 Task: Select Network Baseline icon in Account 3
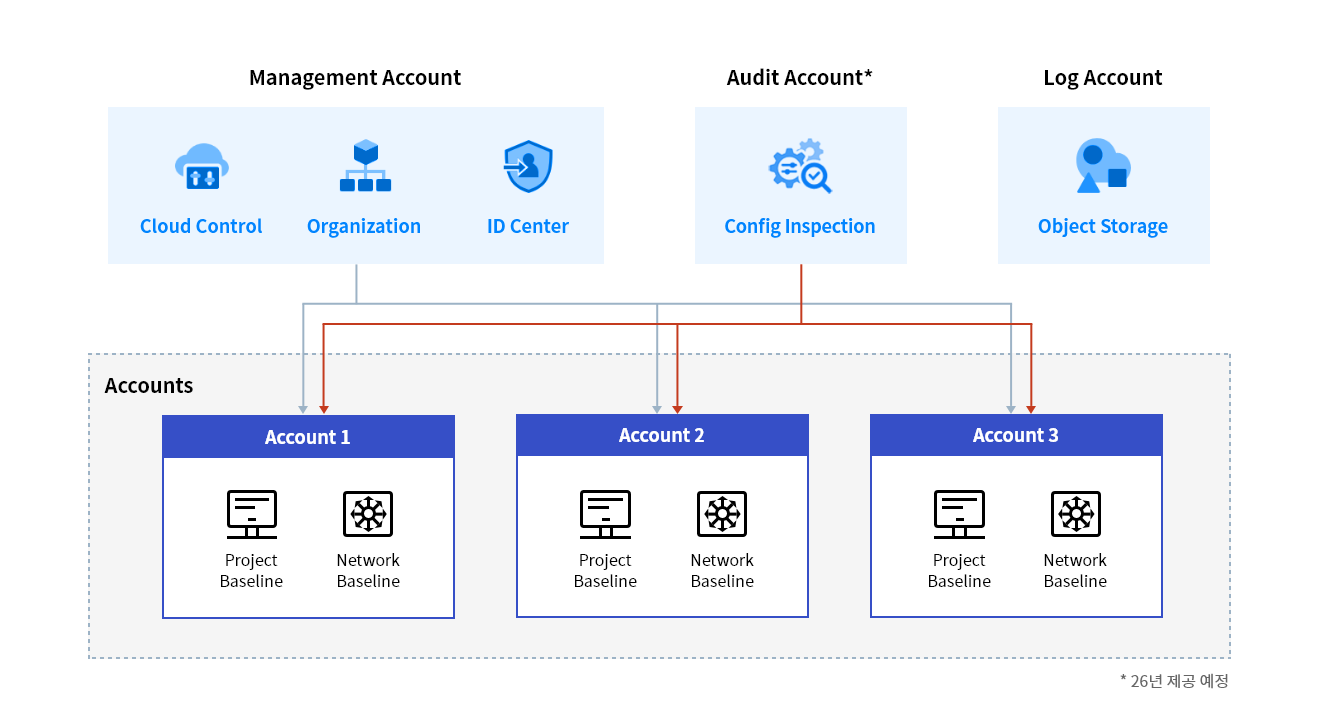pos(1075,514)
